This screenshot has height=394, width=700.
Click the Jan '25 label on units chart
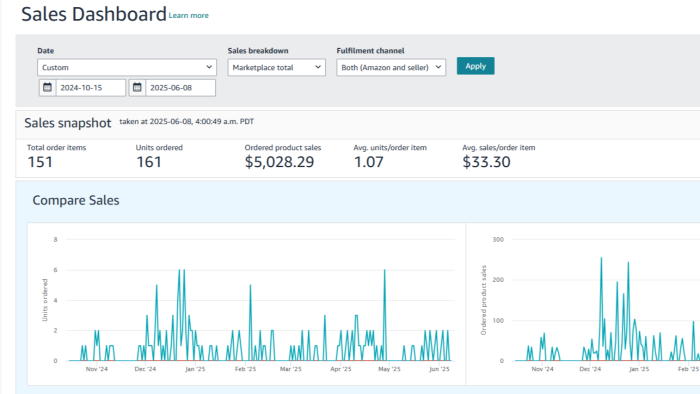click(195, 369)
